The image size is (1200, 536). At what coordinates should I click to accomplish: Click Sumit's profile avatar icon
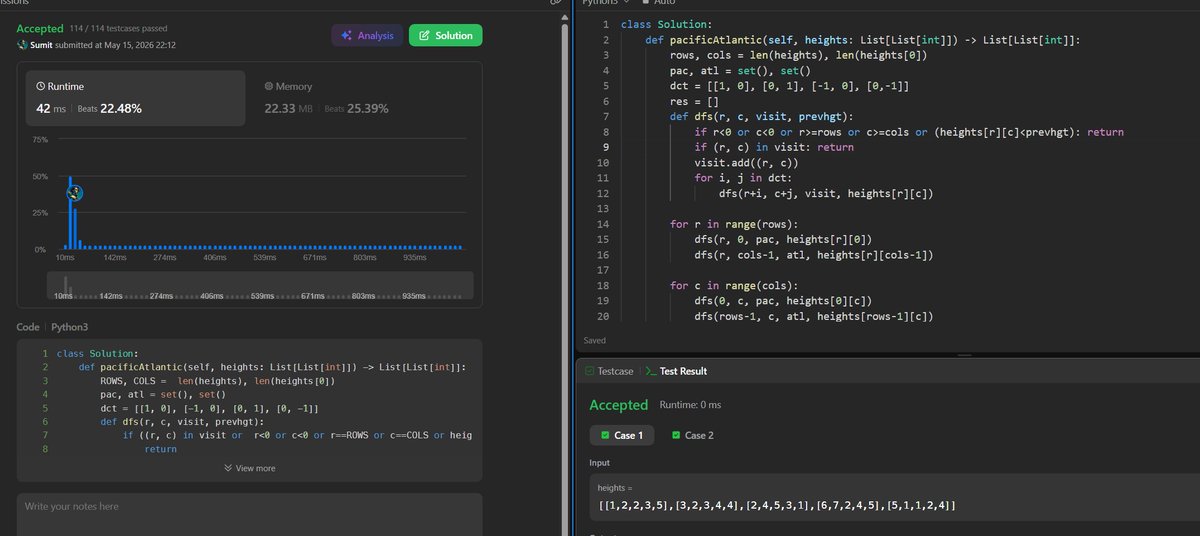pyautogui.click(x=22, y=46)
